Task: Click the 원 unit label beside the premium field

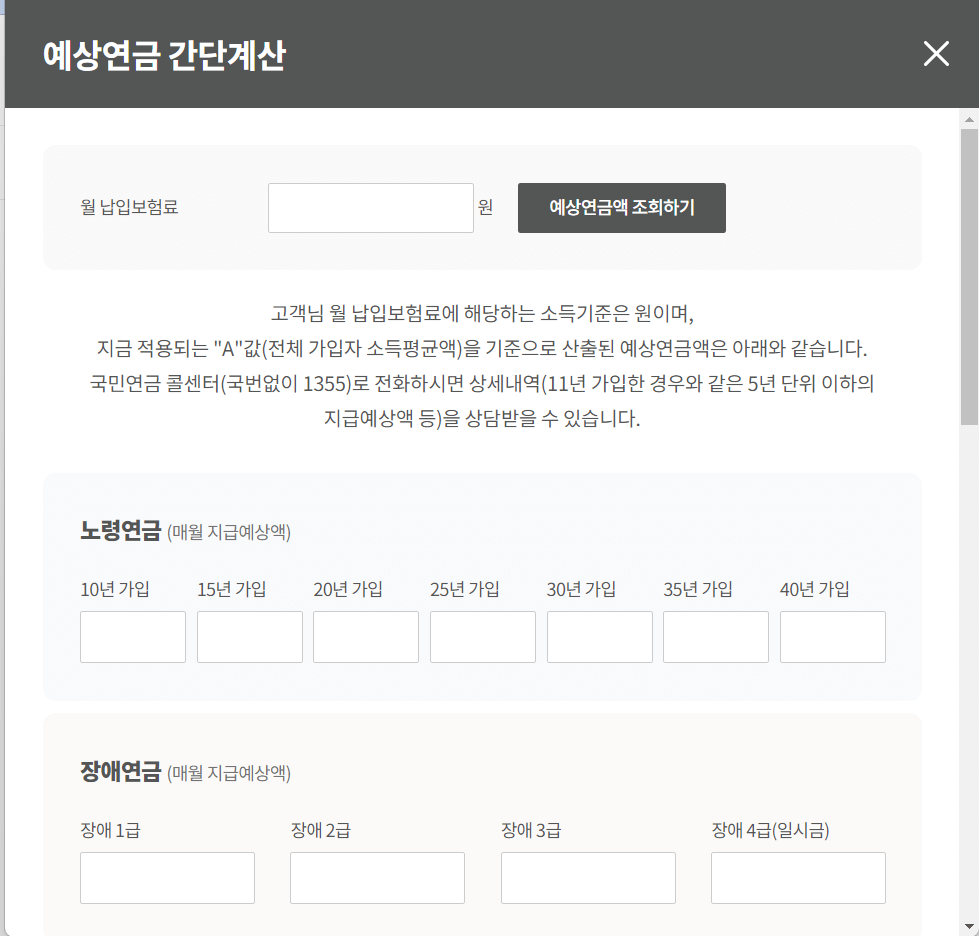Action: click(485, 207)
